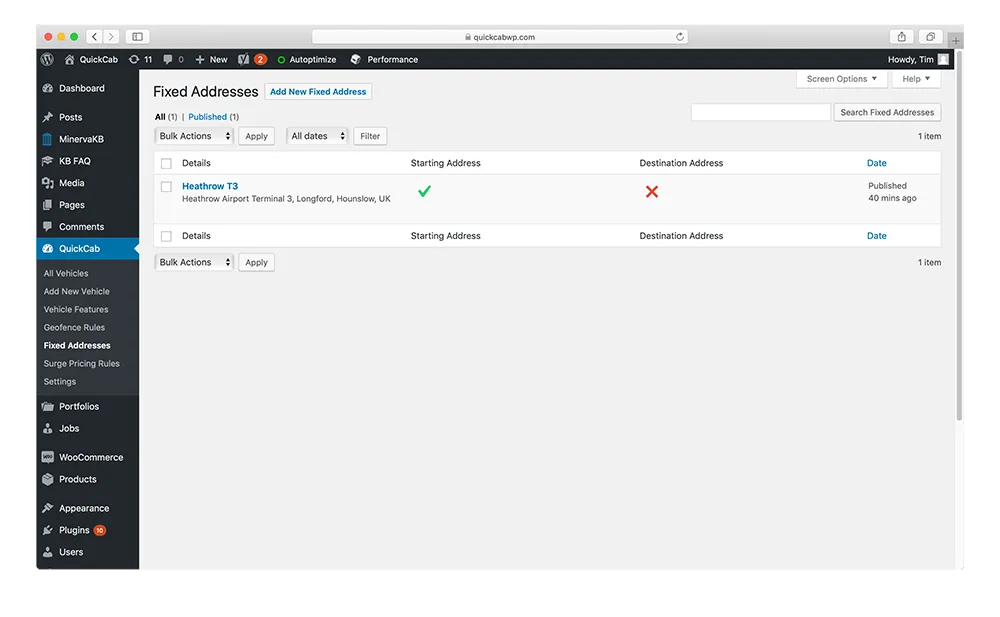Open the QuickCab site home icon
Screen dimensions: 1000x617
tap(70, 59)
